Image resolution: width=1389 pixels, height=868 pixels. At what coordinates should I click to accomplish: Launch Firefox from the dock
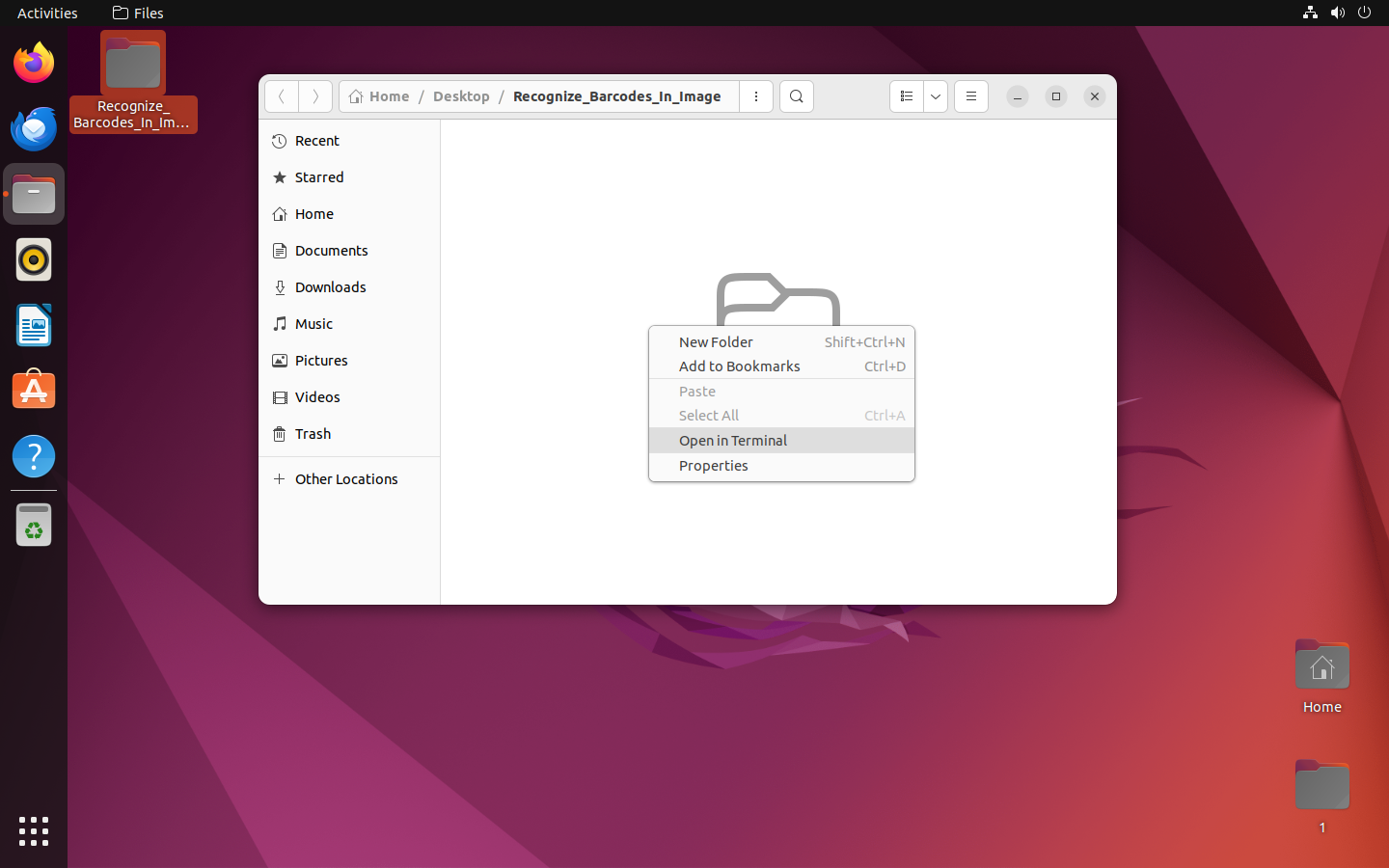coord(34,64)
